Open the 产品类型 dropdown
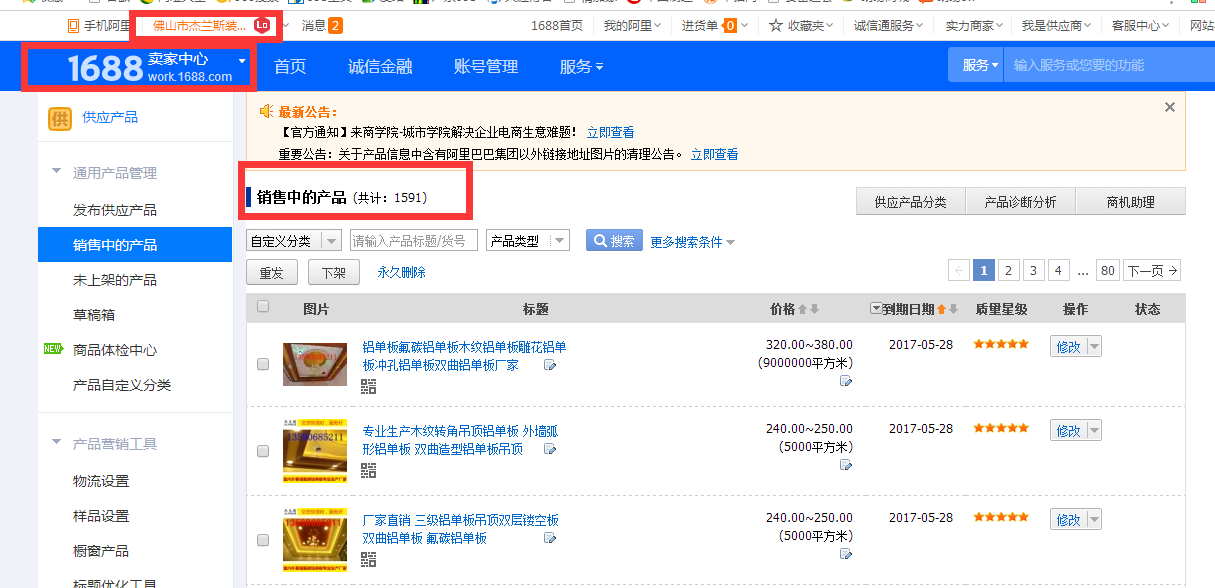1215x588 pixels. click(x=557, y=241)
